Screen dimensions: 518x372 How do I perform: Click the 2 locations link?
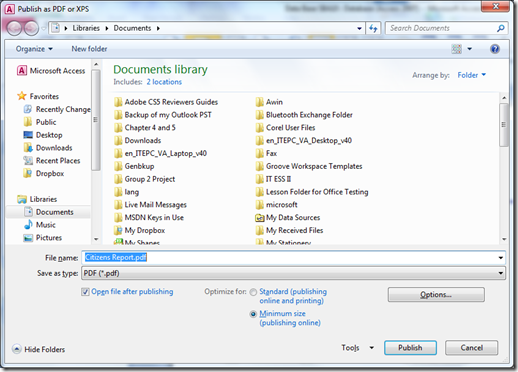point(164,82)
